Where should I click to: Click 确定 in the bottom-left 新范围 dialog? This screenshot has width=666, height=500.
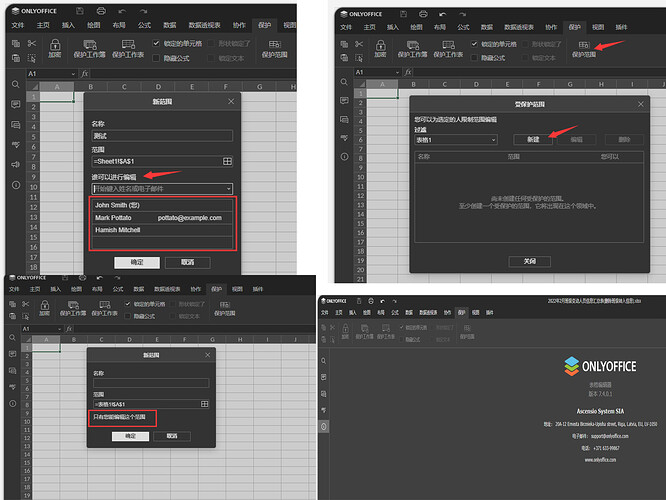130,436
